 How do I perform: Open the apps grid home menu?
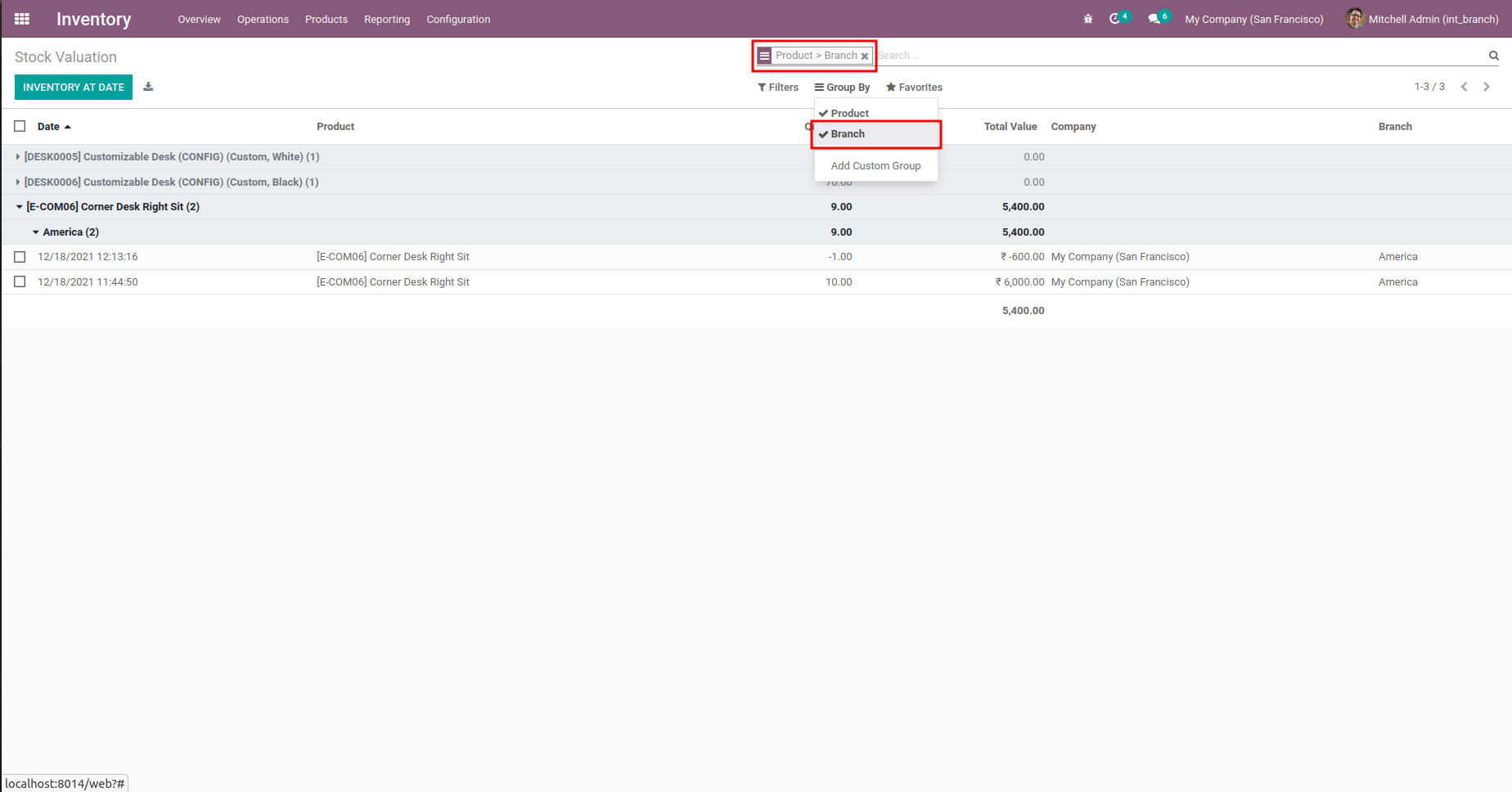pos(22,19)
